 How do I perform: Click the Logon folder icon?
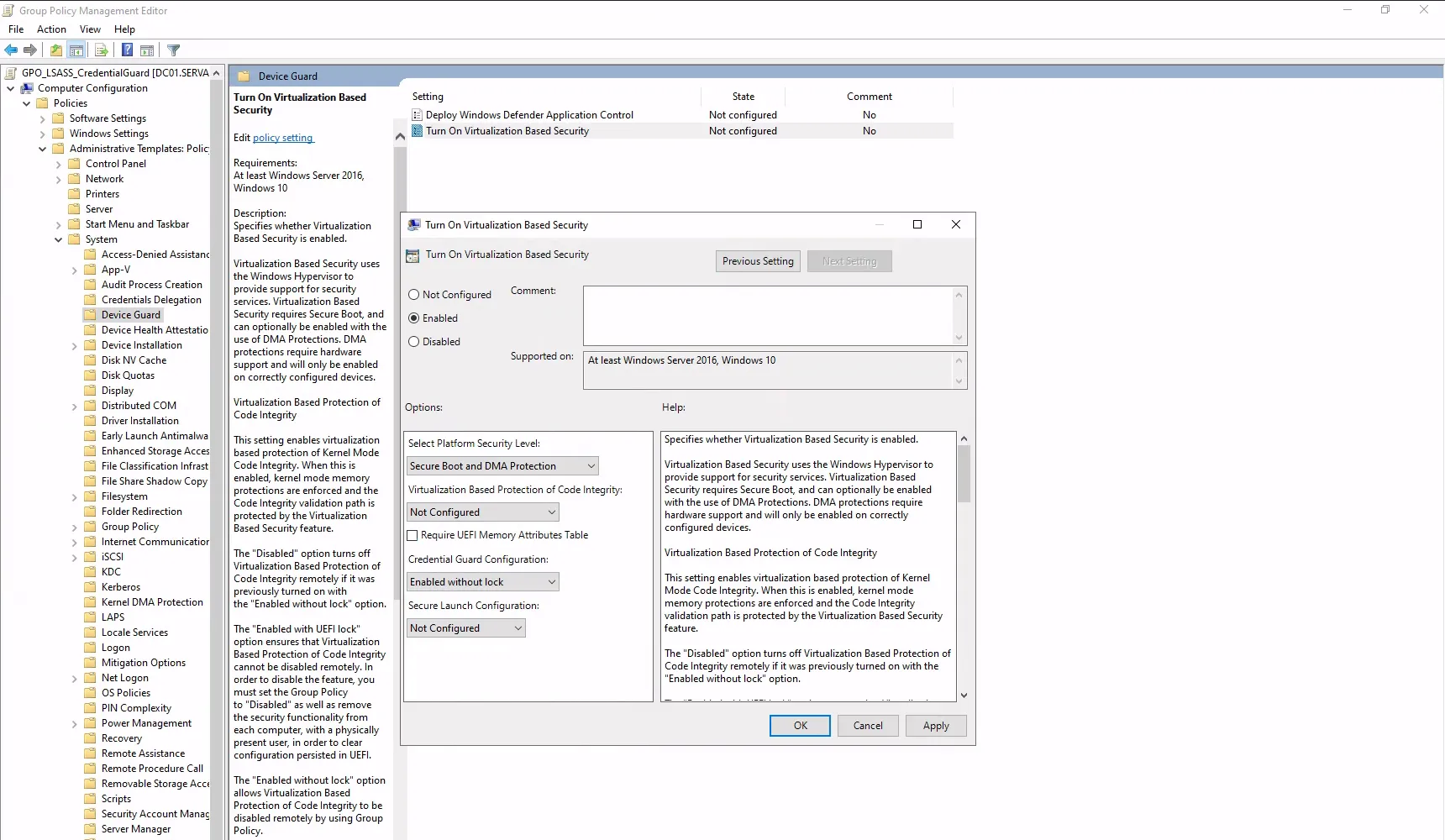(91, 648)
